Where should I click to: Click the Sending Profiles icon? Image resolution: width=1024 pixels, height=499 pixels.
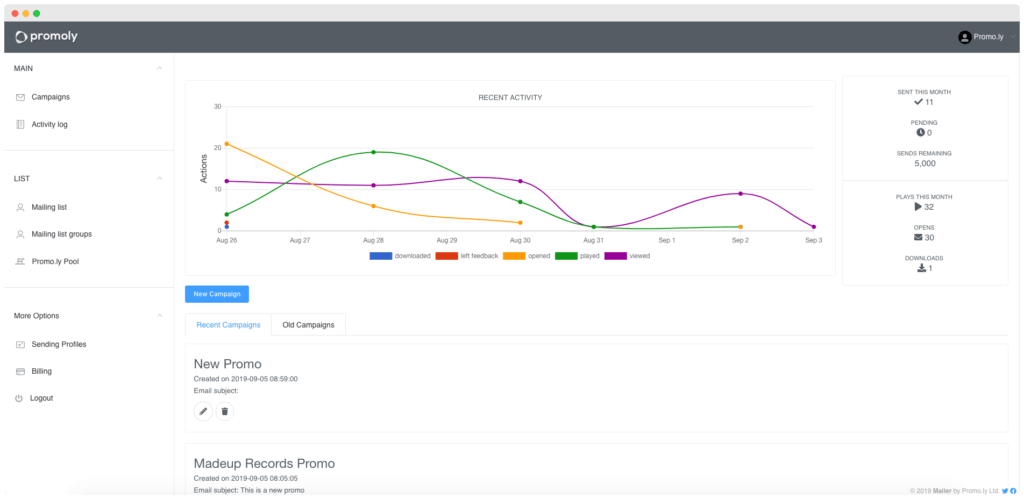[20, 344]
